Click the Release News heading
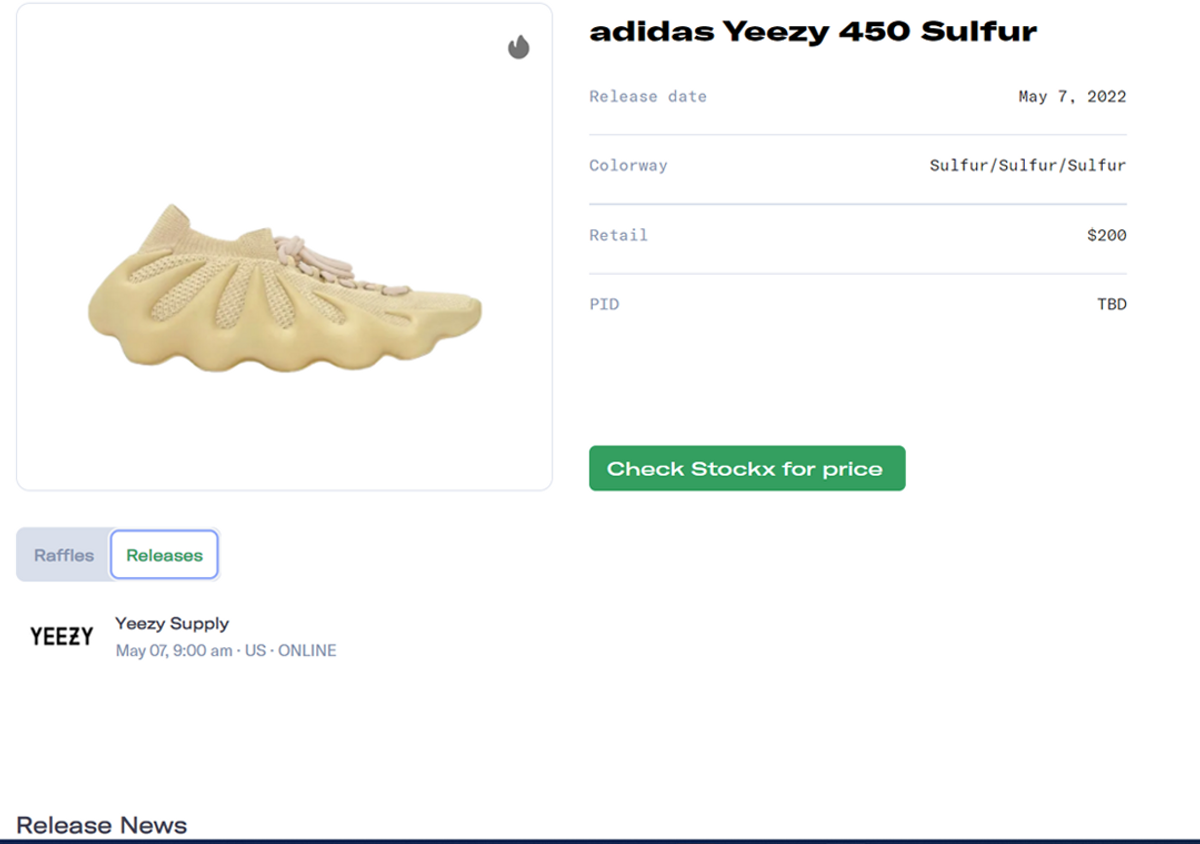 click(x=102, y=825)
